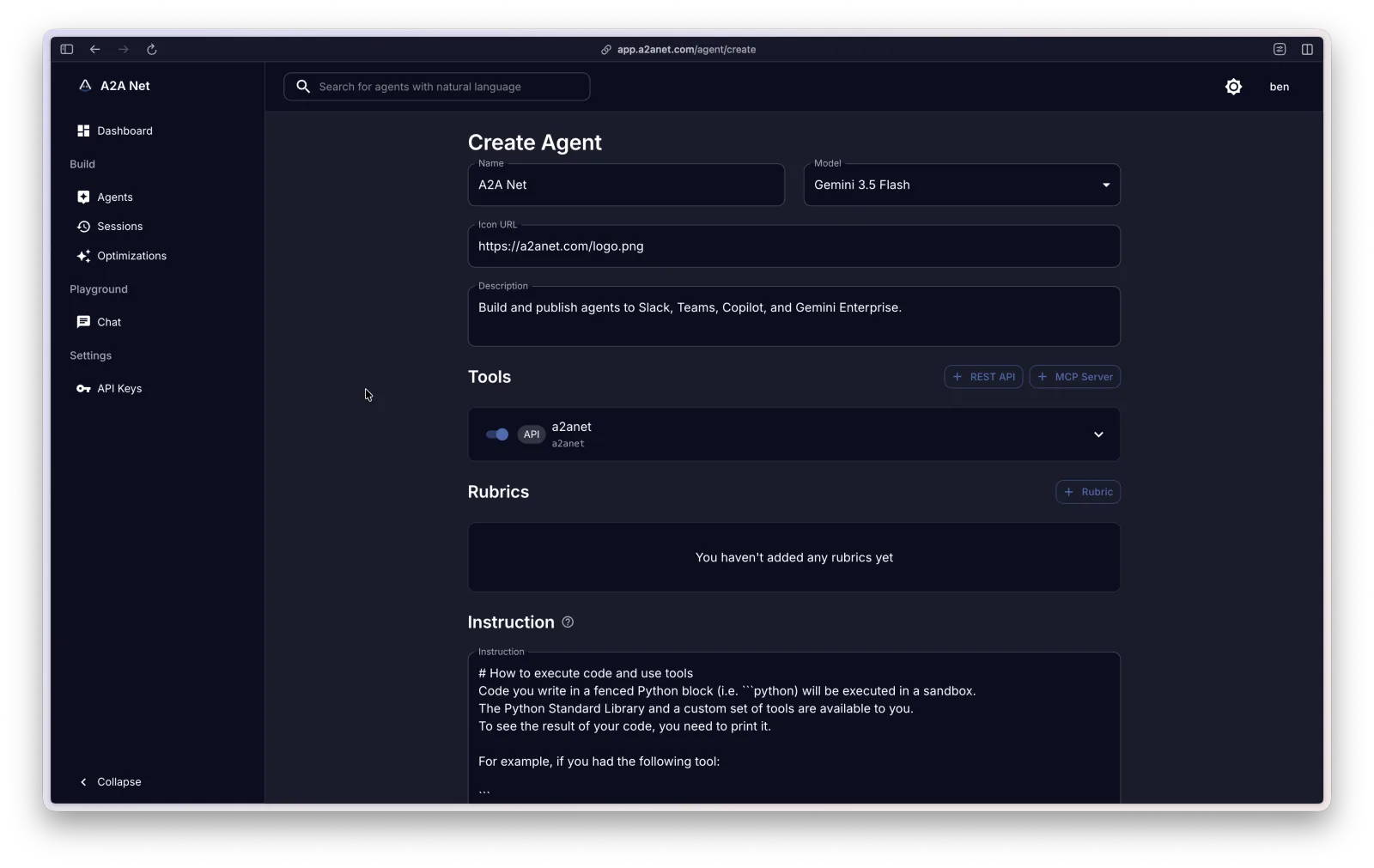Open the Model dropdown Gemini 3.5 Flash
Screen dimensions: 1374x868
pos(962,185)
